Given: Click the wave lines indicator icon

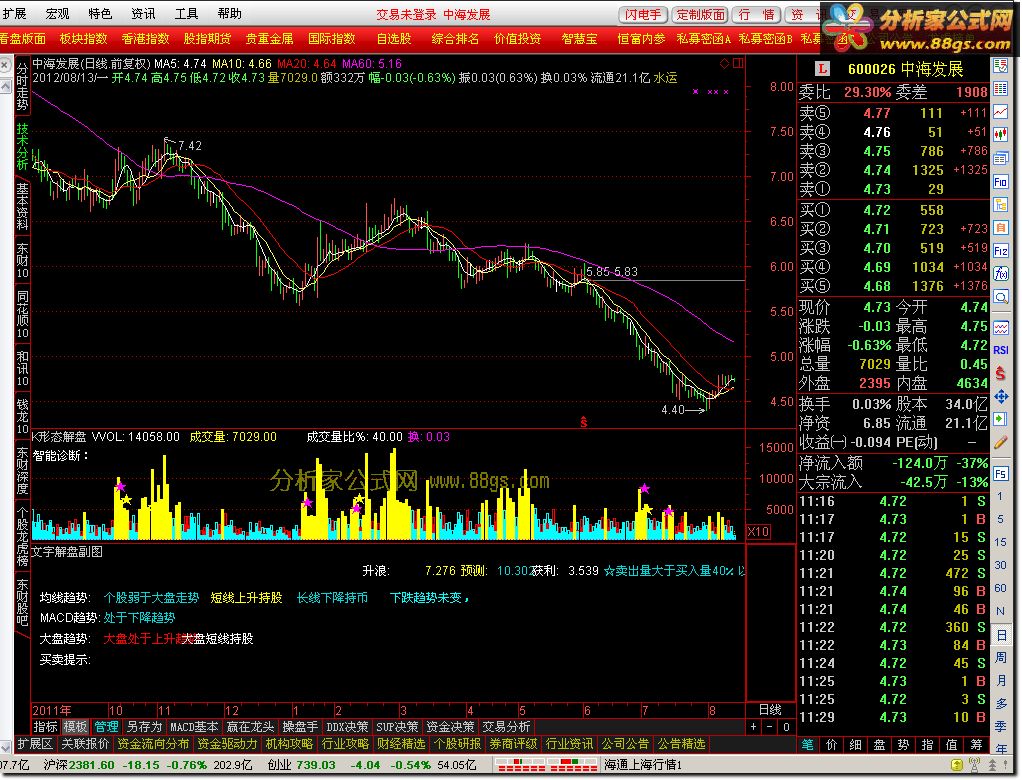Looking at the screenshot, I should click(1000, 326).
